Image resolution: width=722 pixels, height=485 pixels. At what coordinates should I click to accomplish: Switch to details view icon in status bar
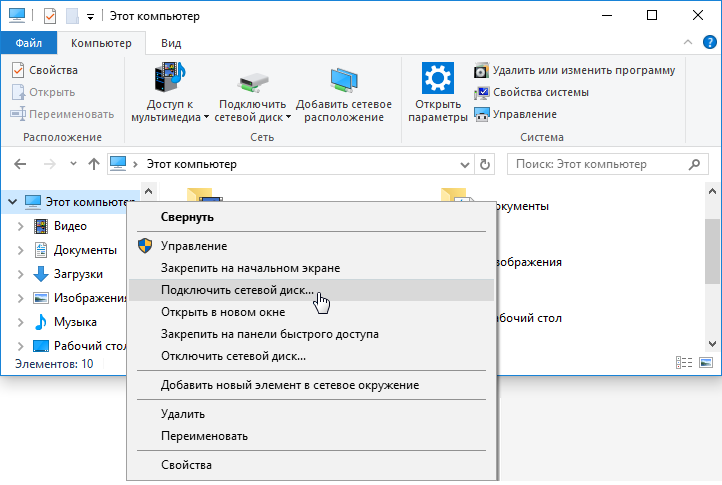[685, 365]
